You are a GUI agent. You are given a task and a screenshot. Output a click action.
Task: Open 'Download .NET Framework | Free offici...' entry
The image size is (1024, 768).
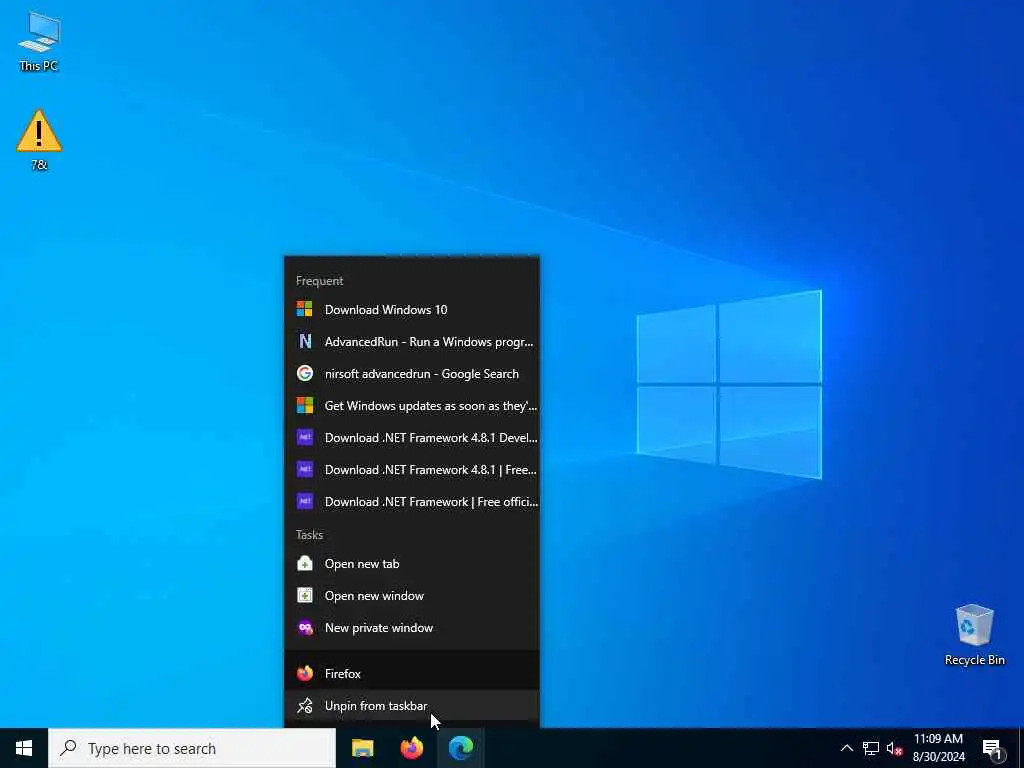tap(412, 502)
